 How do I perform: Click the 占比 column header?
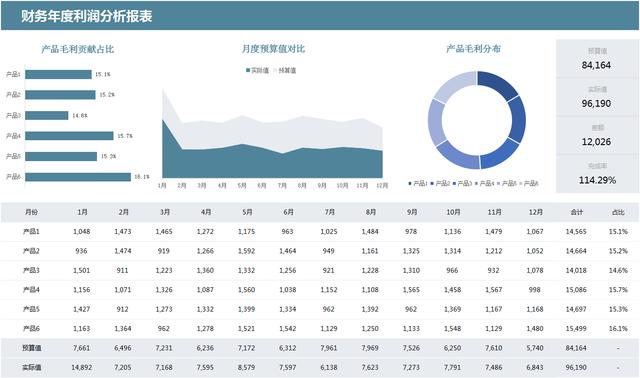coord(618,212)
